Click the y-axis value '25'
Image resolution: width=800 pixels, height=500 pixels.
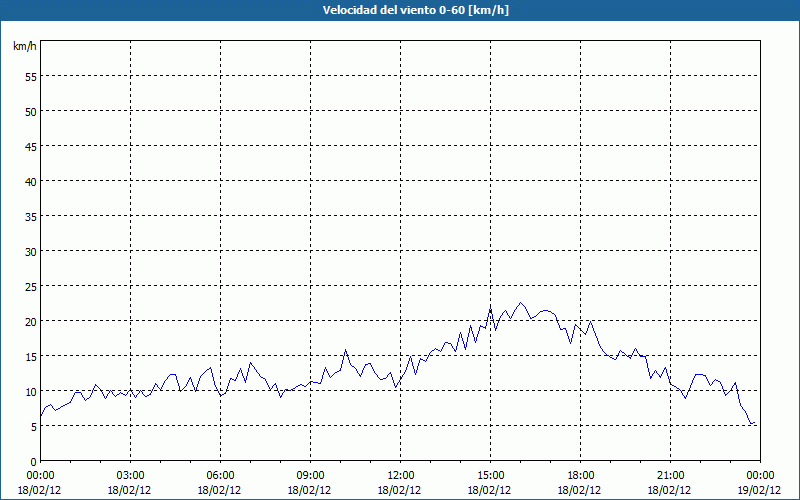31,287
